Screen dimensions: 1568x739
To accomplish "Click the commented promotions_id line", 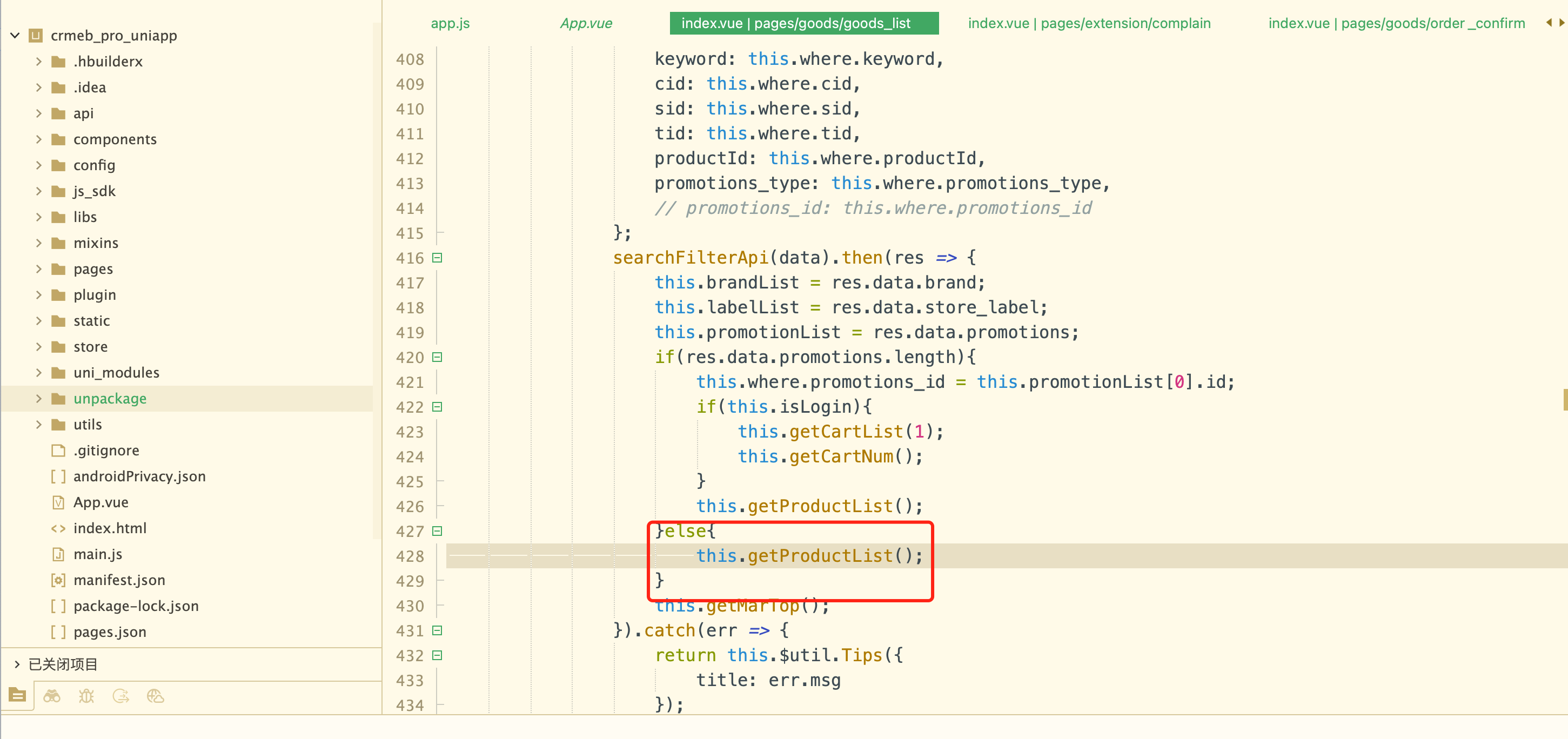I will click(x=873, y=208).
